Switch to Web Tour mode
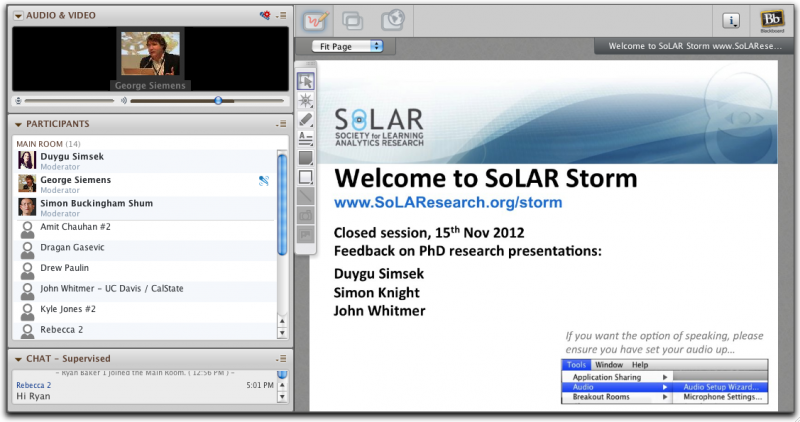Screen dimensions: 800x422 coord(392,20)
